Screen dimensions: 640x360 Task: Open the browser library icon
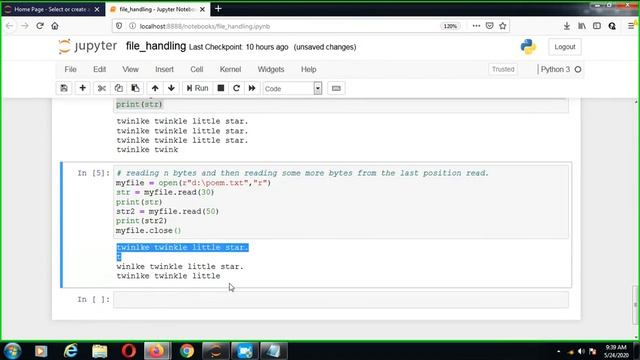582,26
